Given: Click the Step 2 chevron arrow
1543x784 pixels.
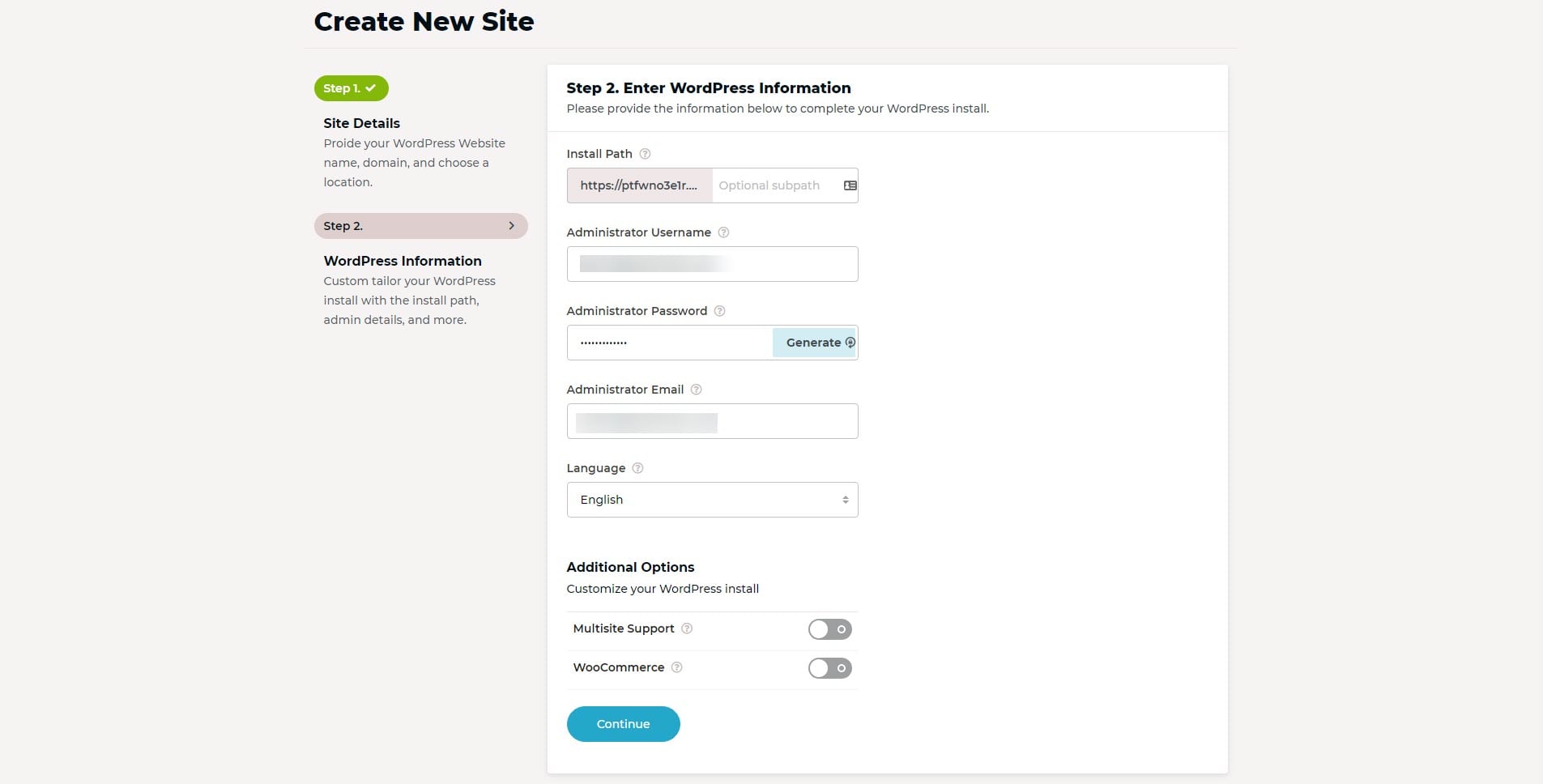Looking at the screenshot, I should (511, 226).
